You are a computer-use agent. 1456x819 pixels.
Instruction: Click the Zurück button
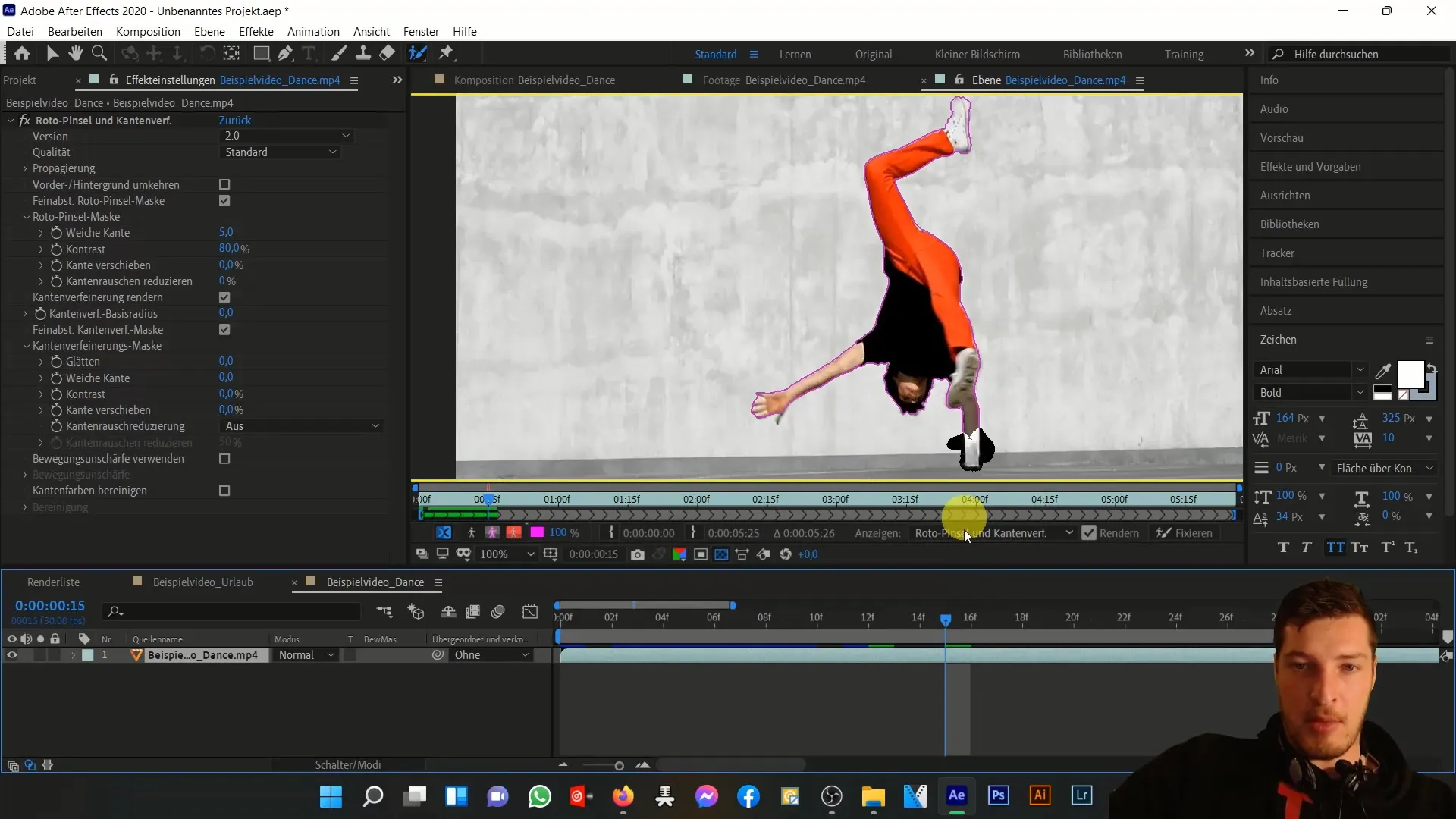(234, 119)
